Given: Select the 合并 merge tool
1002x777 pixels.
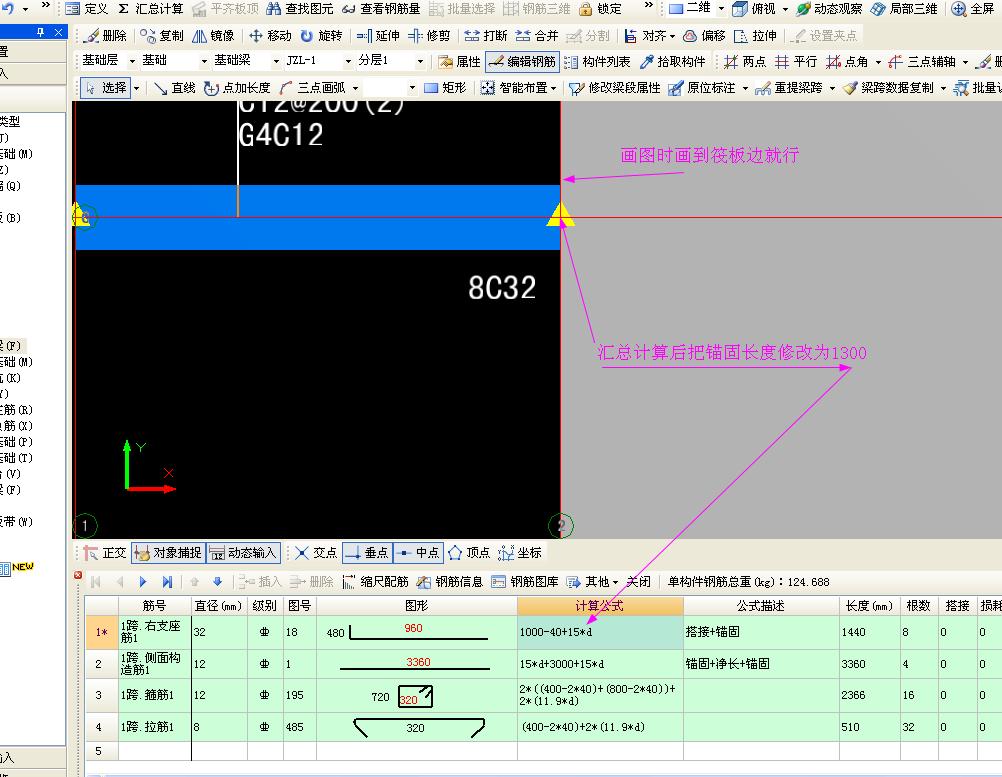Looking at the screenshot, I should pyautogui.click(x=537, y=36).
